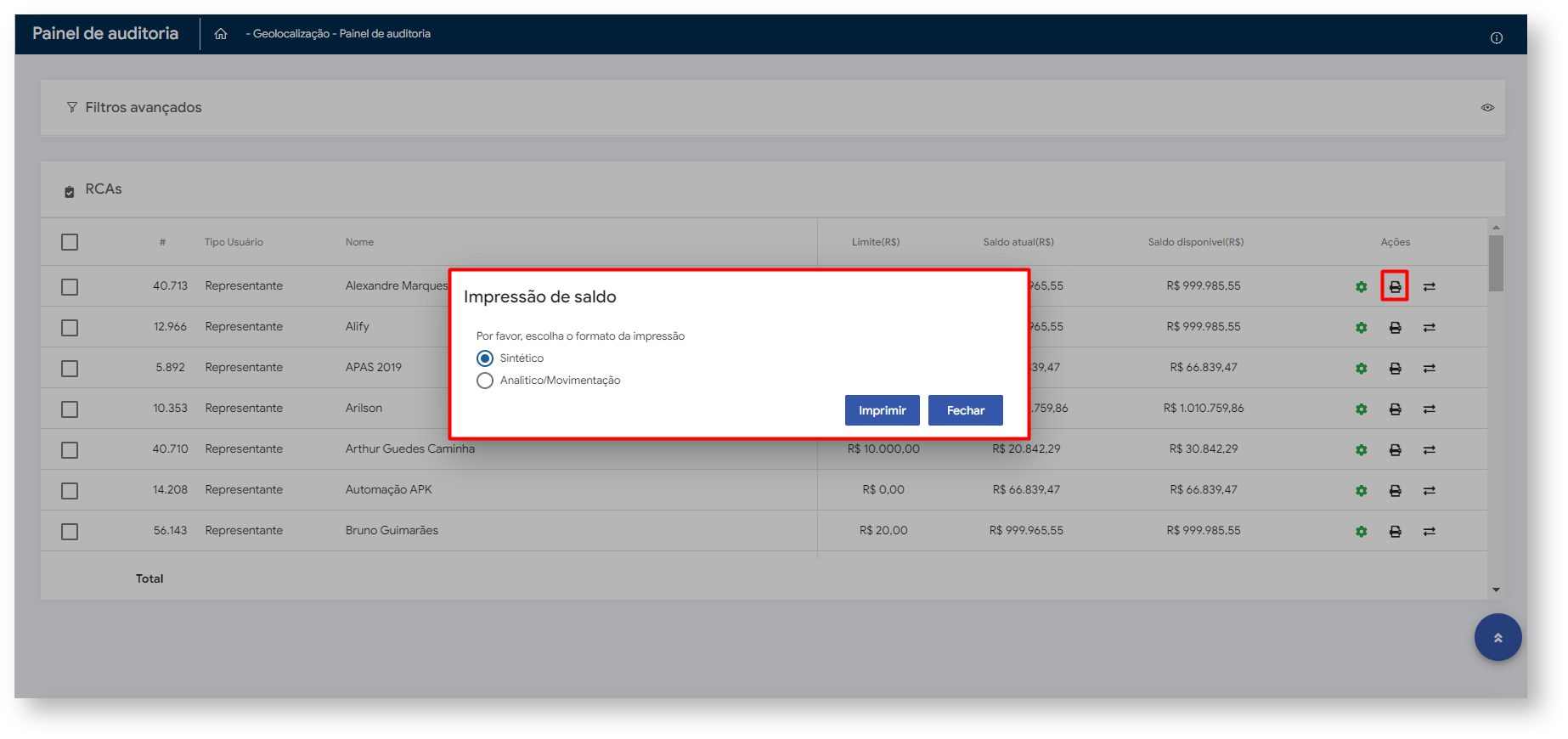The height and width of the screenshot is (739, 1568).
Task: Click transfer icon for Bruno Guimarães row
Action: (x=1429, y=531)
